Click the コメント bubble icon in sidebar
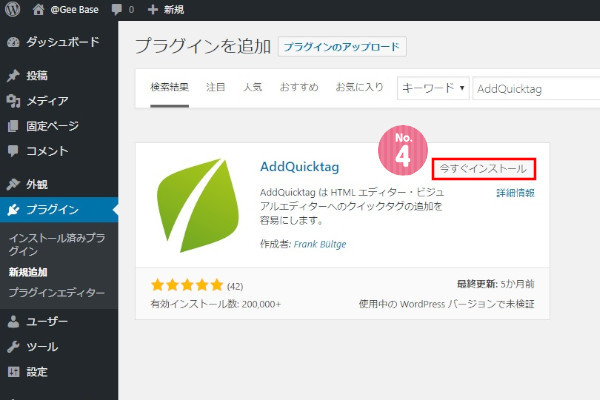Screen dimensions: 600x400 click(x=13, y=151)
